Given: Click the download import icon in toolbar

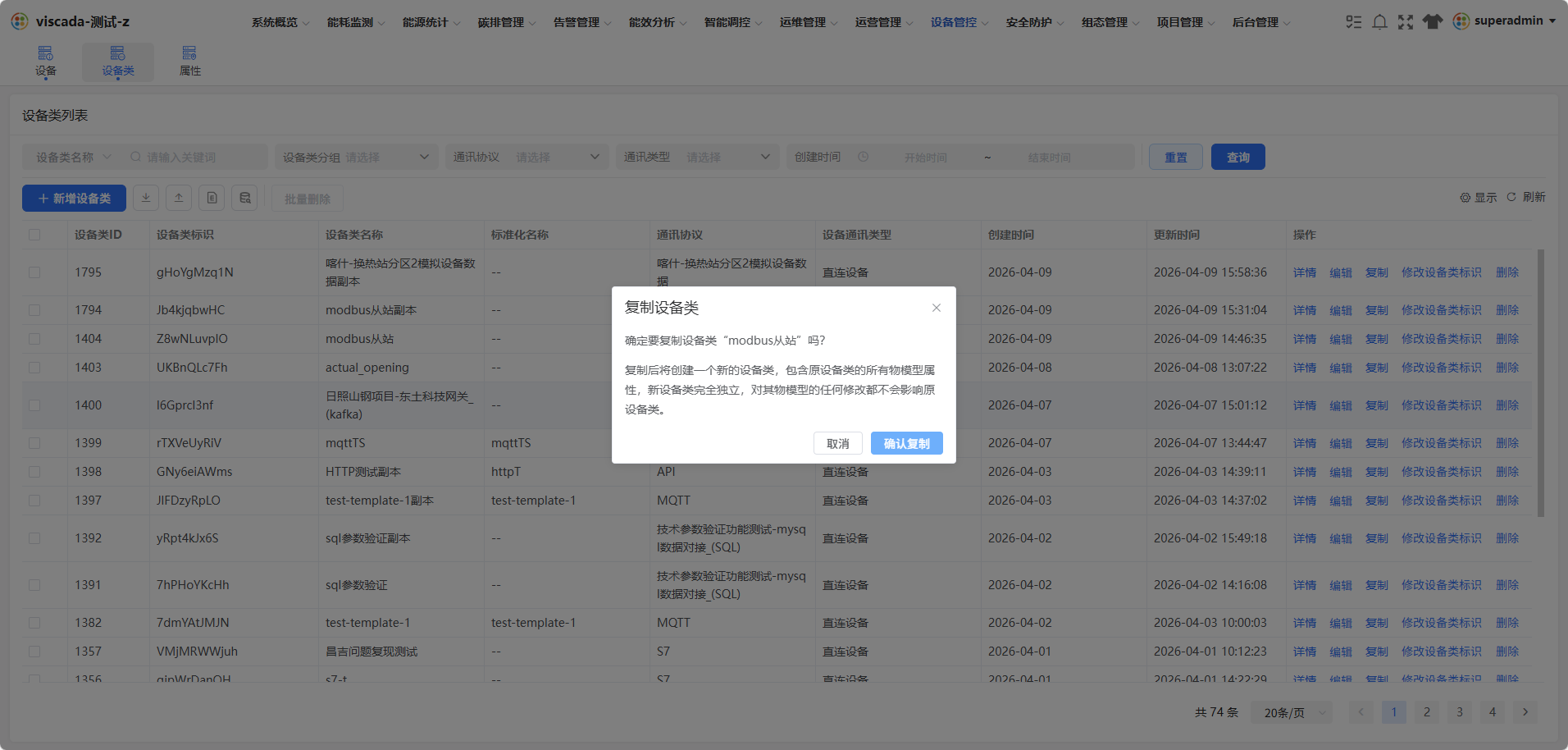Looking at the screenshot, I should [x=146, y=198].
